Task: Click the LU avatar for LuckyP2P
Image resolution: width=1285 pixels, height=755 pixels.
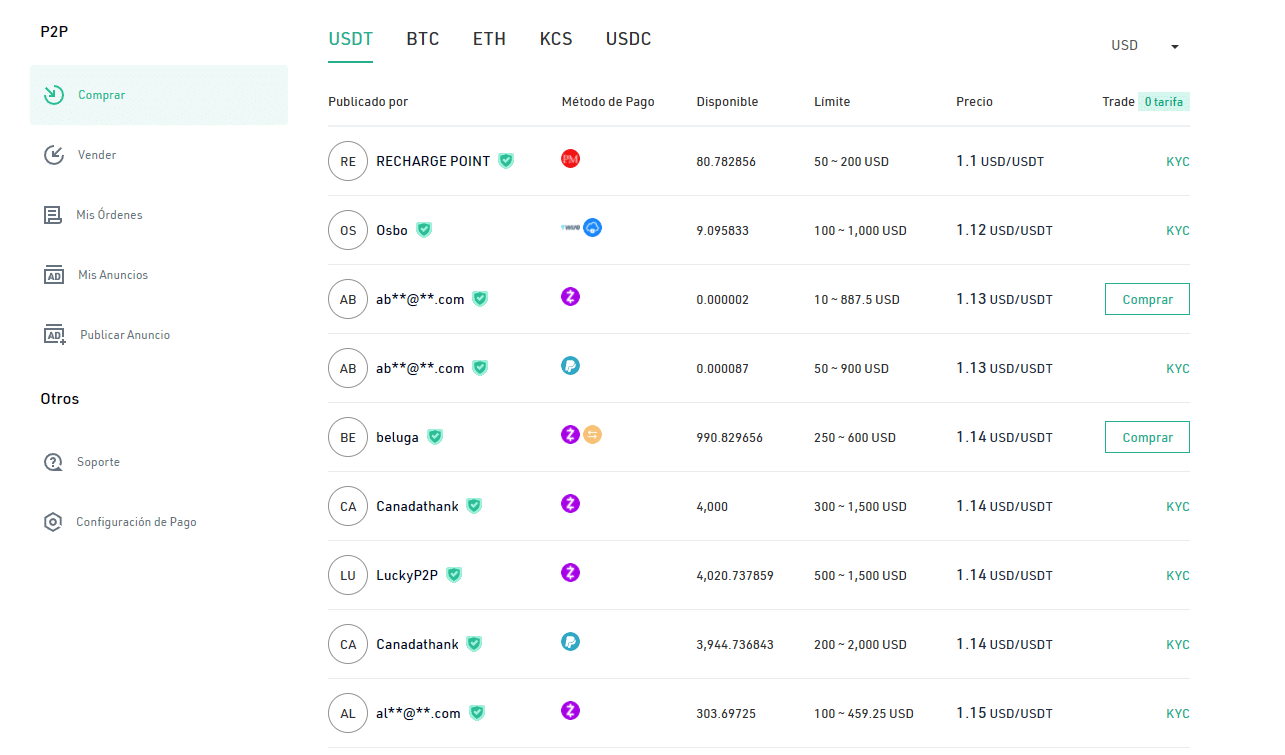Action: click(x=348, y=575)
